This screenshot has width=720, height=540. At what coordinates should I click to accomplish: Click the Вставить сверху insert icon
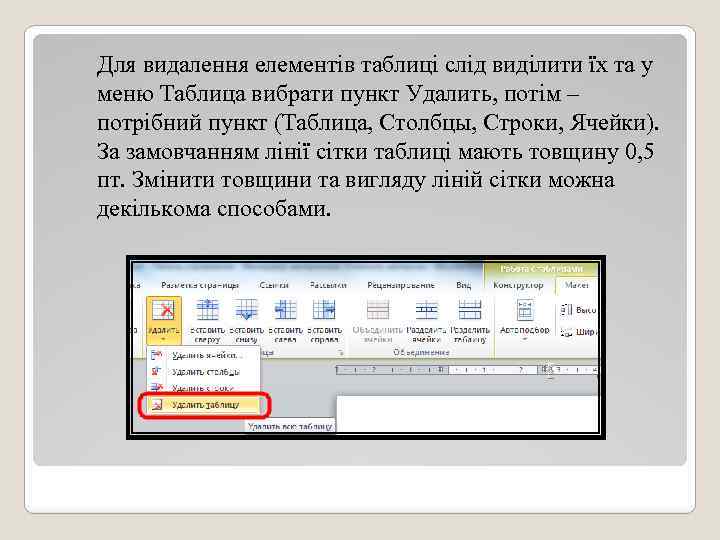pos(207,310)
